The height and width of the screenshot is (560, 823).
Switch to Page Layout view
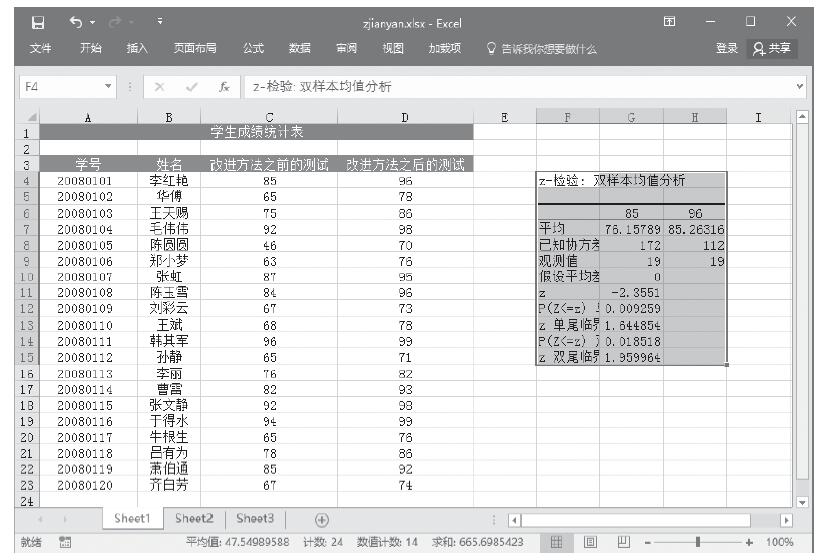(x=592, y=541)
